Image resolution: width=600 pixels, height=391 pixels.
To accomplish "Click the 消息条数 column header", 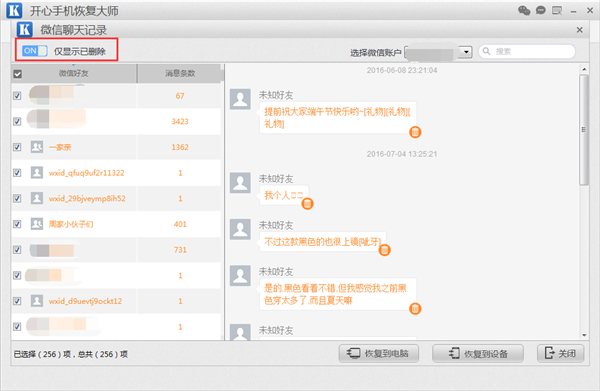I will point(180,73).
